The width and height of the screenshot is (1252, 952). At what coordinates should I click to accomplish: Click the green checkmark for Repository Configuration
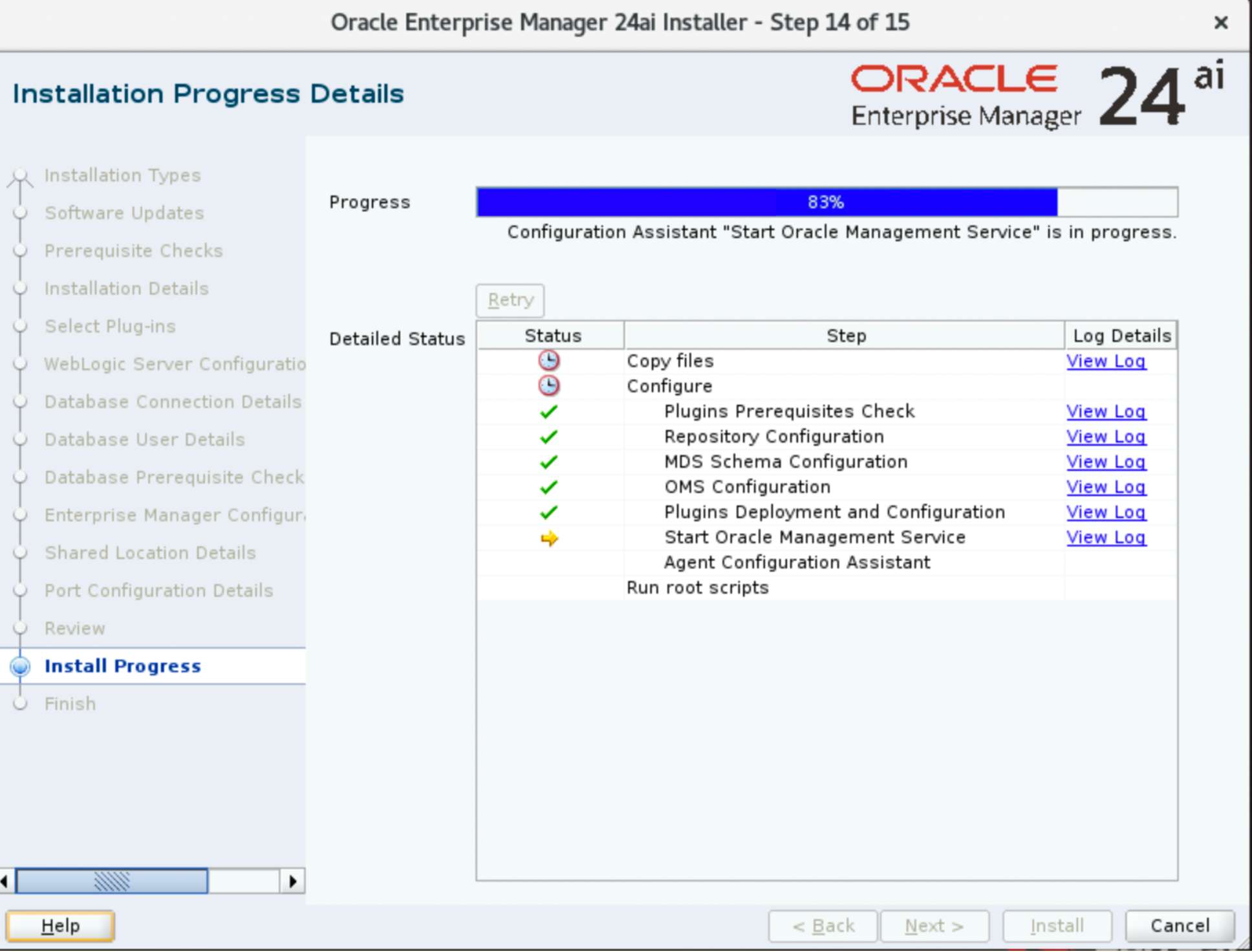click(548, 437)
